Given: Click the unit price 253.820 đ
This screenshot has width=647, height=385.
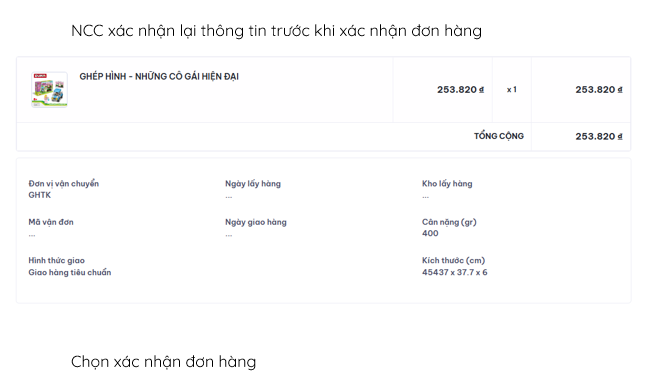Looking at the screenshot, I should tap(460, 90).
